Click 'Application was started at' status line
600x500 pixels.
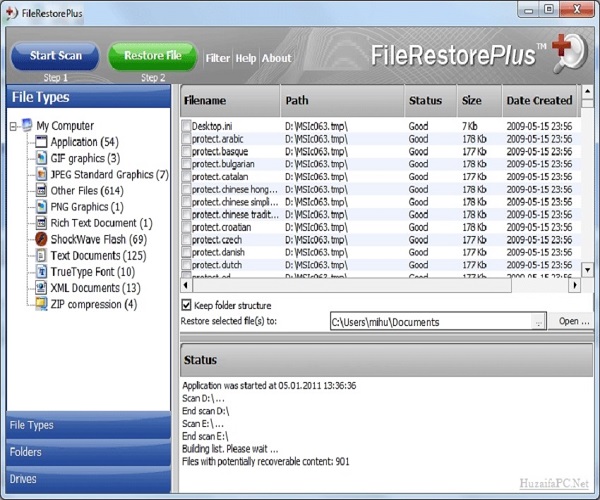click(x=269, y=385)
